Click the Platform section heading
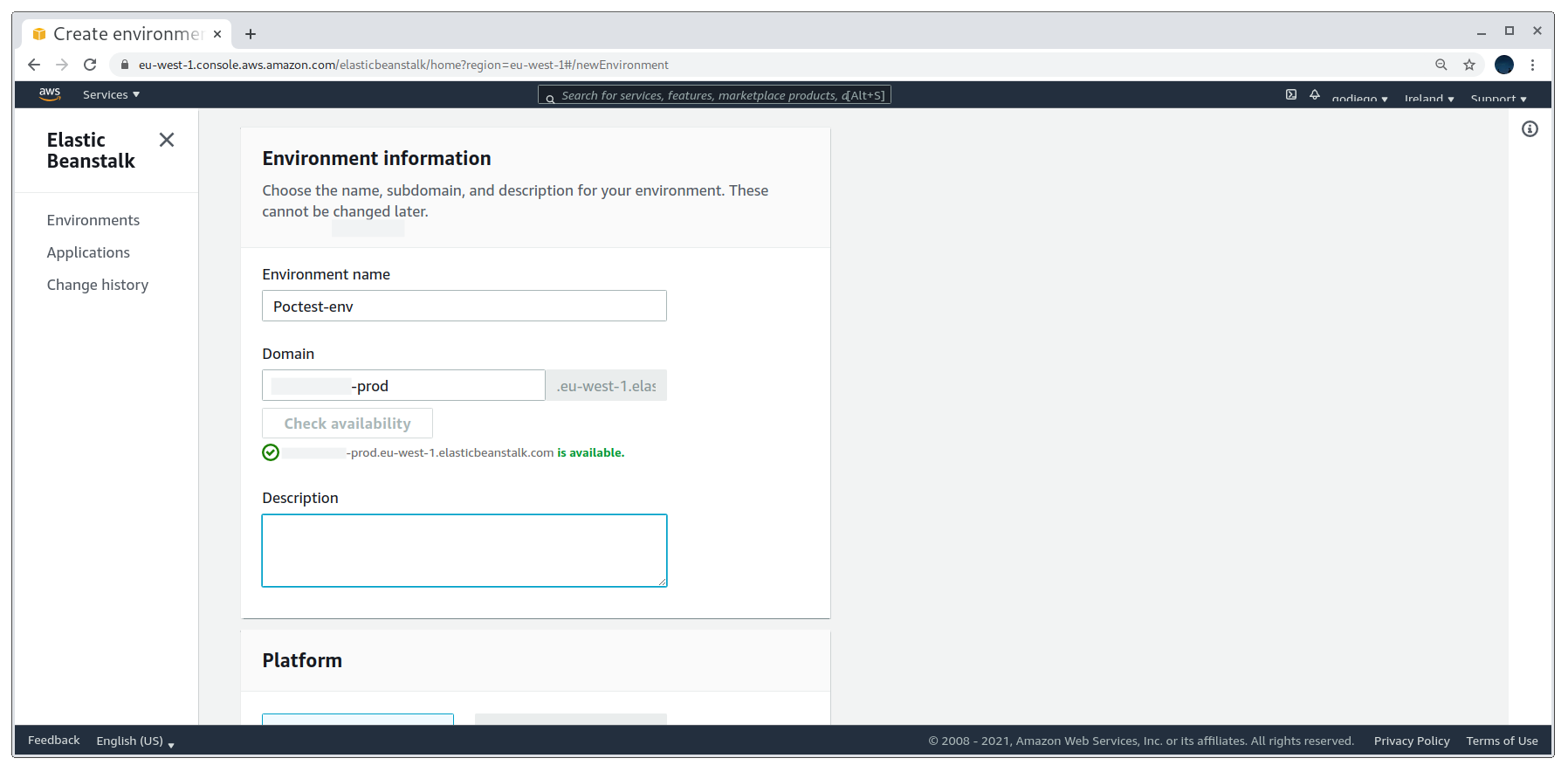Viewport: 1568px width, 772px height. tap(302, 660)
